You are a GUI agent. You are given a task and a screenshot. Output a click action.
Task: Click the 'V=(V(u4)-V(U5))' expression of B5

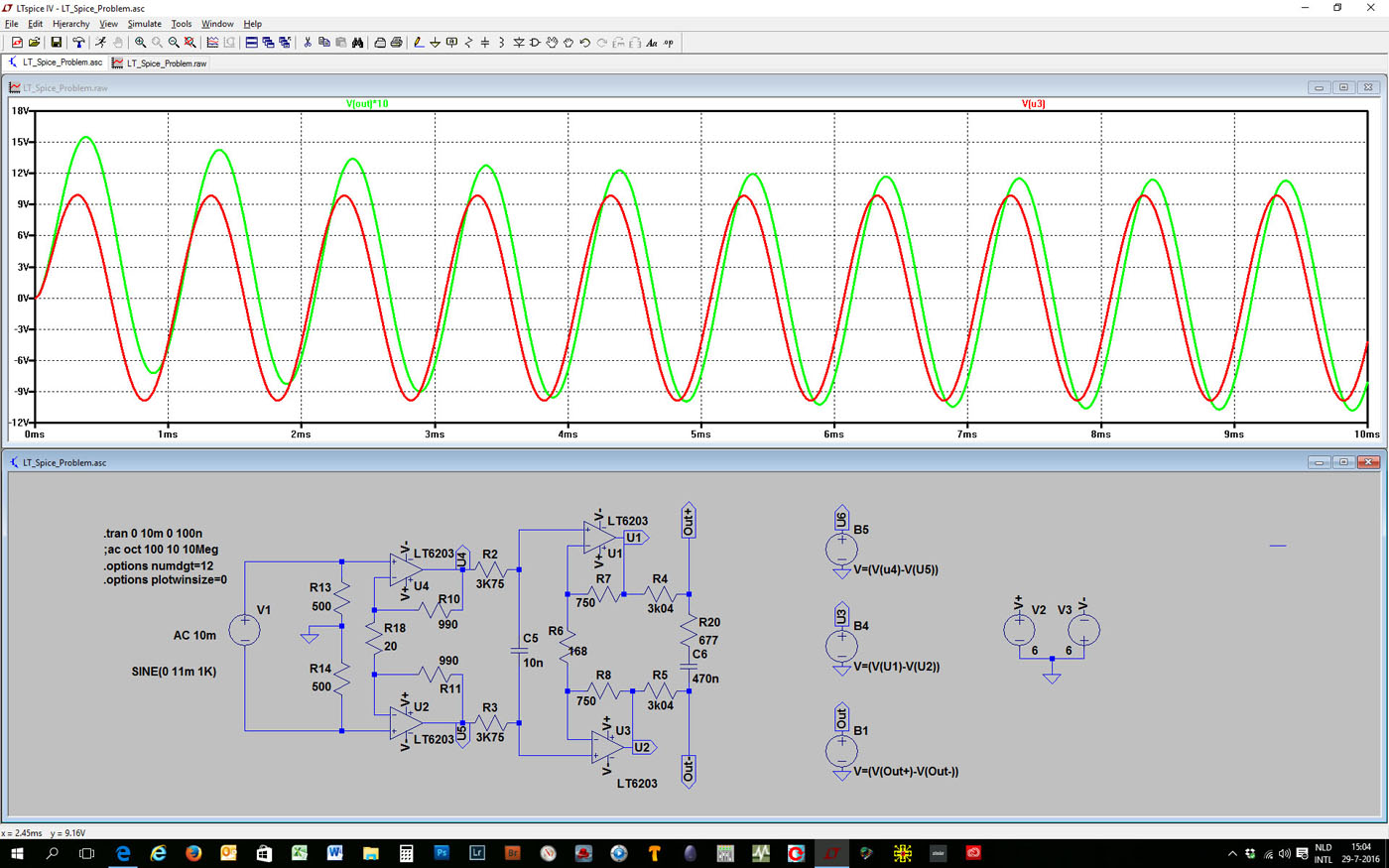click(x=896, y=569)
